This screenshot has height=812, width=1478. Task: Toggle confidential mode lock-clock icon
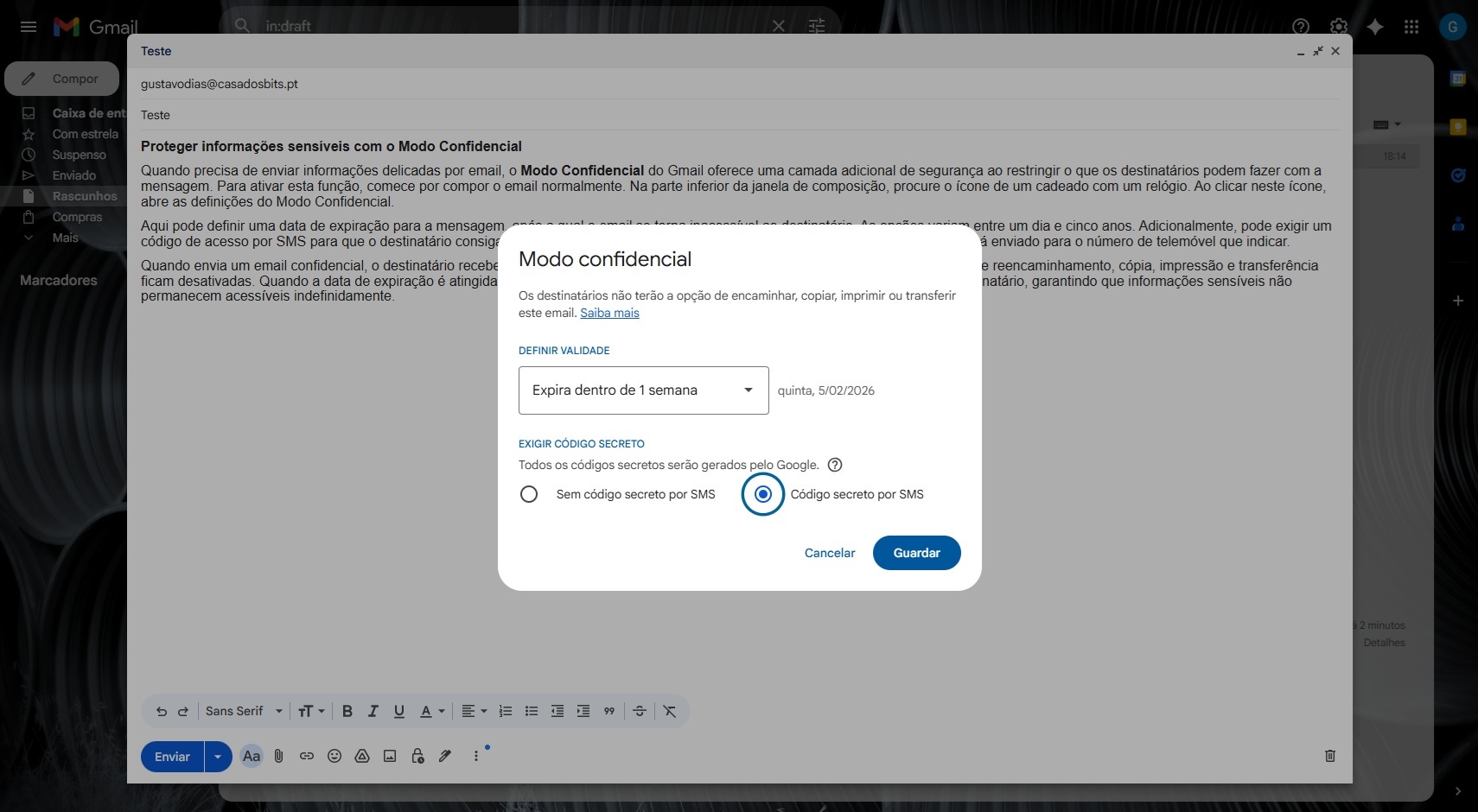pos(417,756)
